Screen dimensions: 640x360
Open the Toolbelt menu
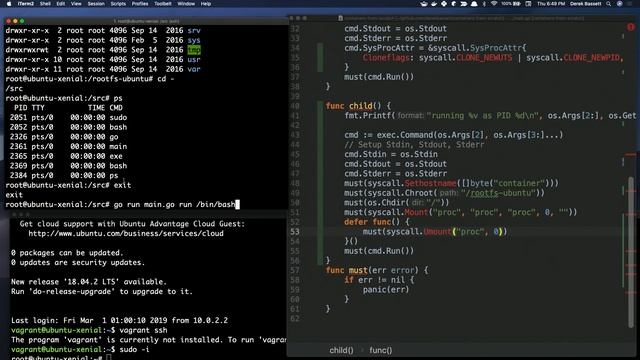coord(163,4)
